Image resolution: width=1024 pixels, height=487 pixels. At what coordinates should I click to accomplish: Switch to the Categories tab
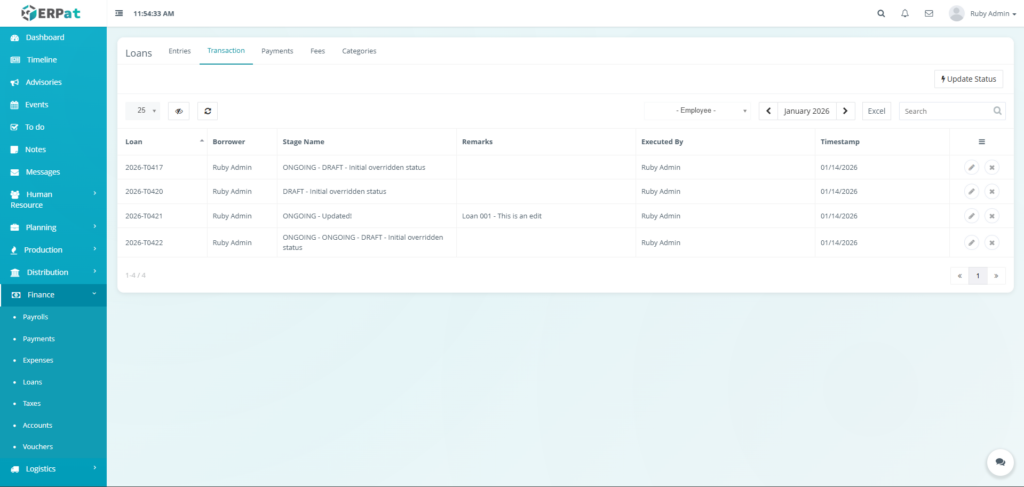[359, 50]
